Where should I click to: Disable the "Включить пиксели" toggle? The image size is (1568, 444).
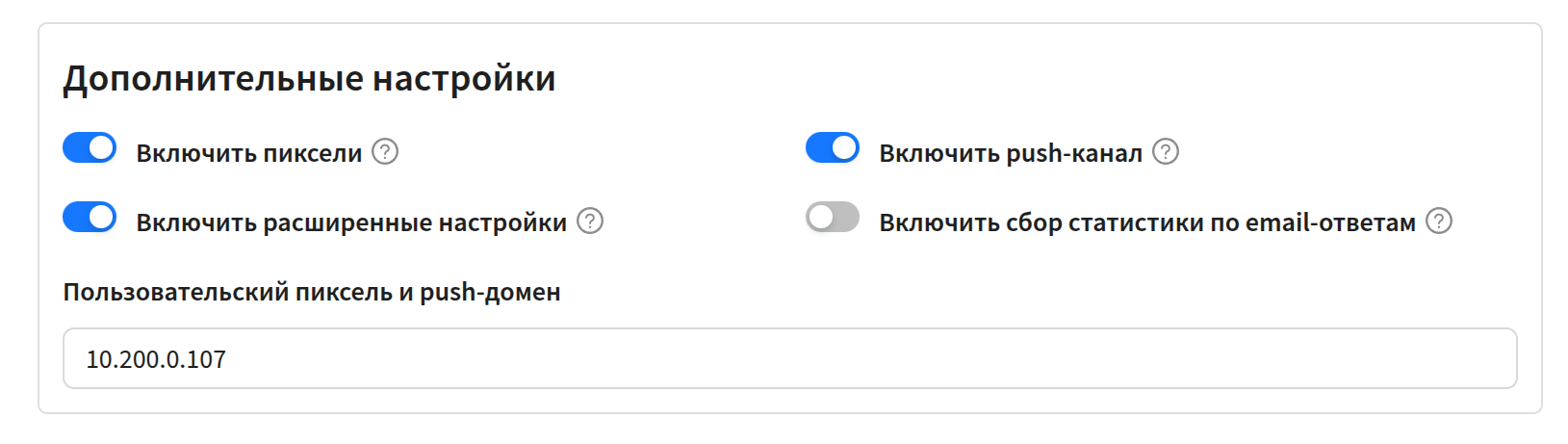click(90, 148)
